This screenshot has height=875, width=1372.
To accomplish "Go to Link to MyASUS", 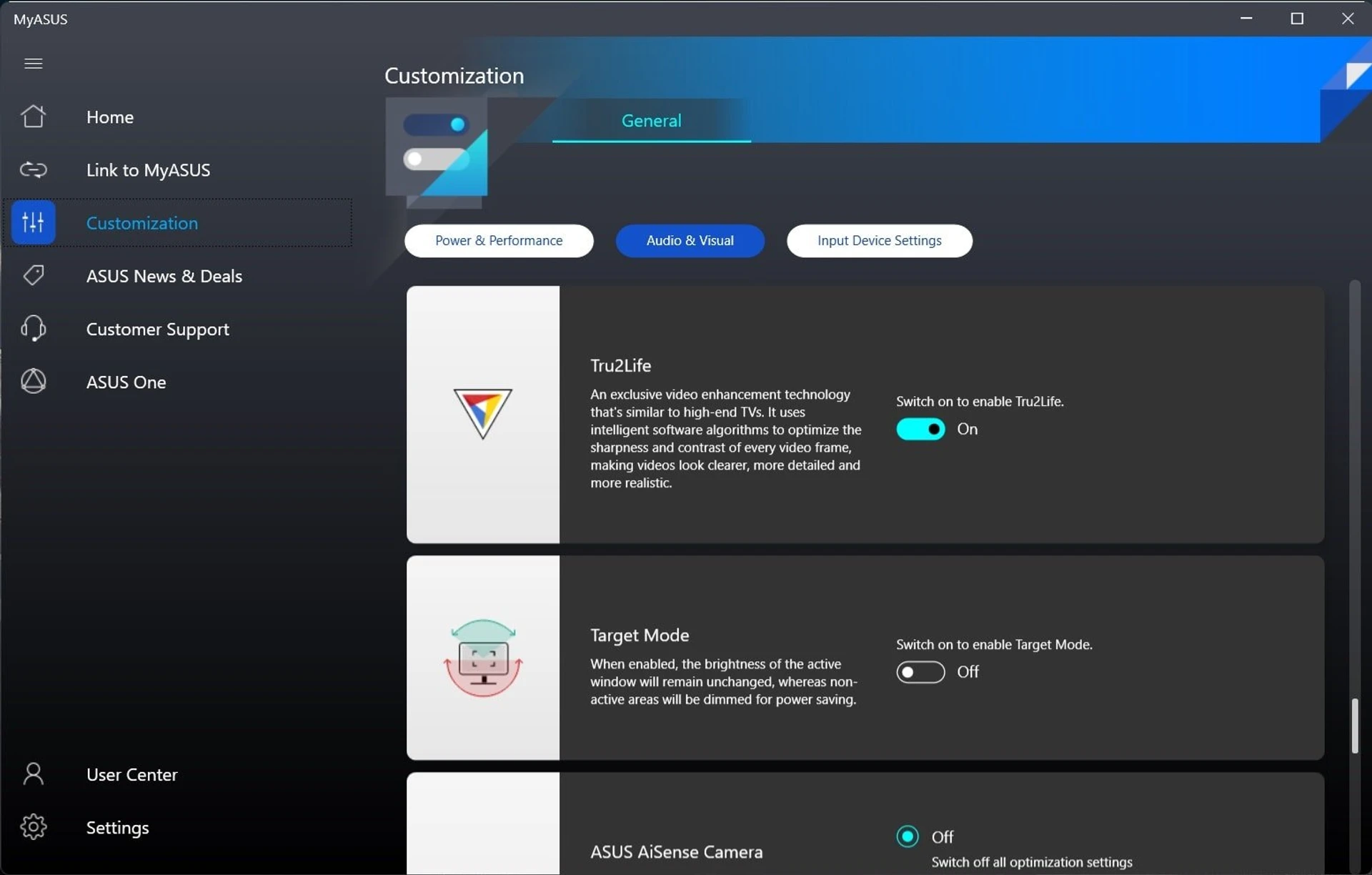I will [x=148, y=170].
